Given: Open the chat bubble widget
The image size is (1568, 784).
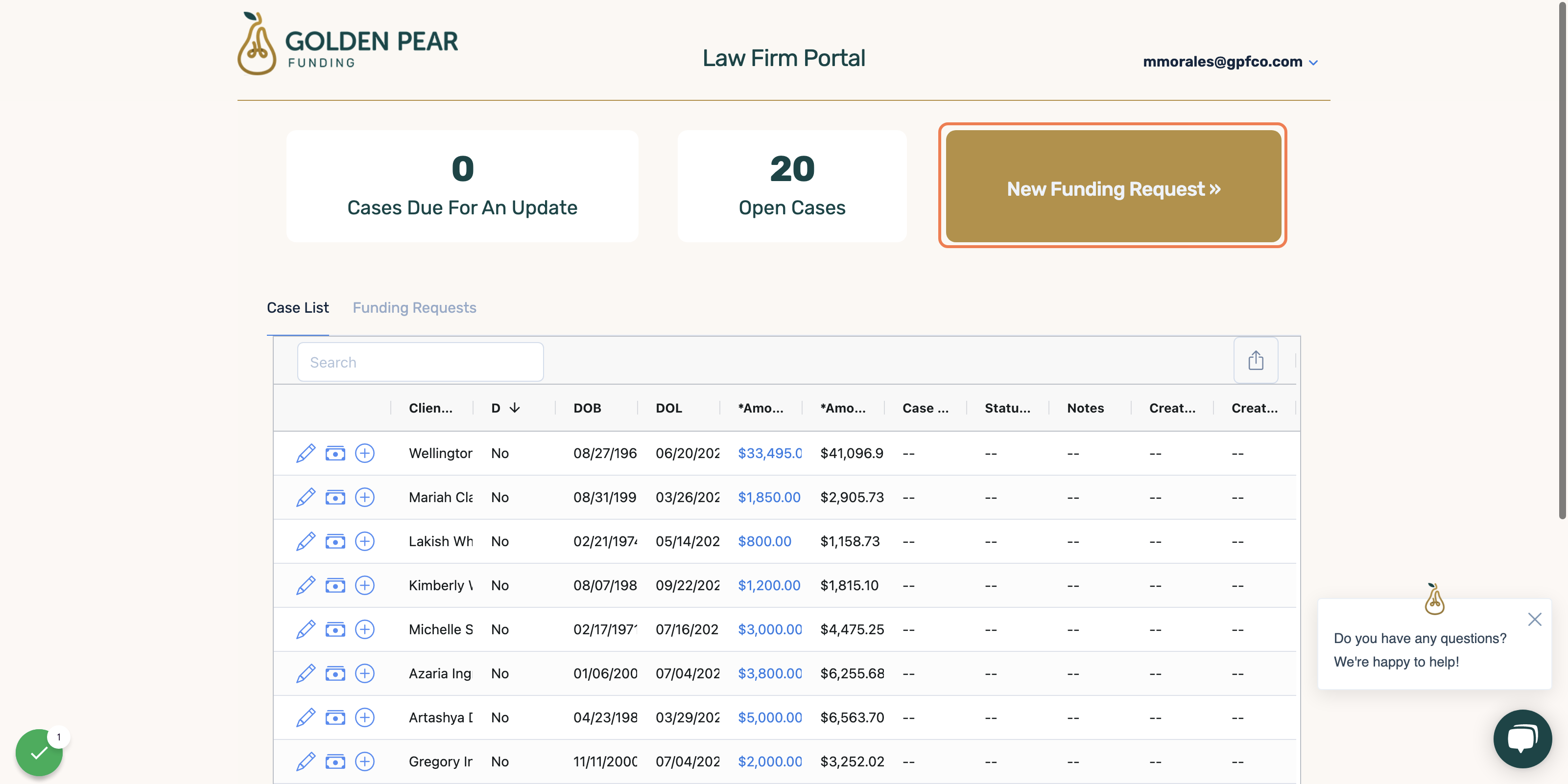Looking at the screenshot, I should click(1522, 738).
